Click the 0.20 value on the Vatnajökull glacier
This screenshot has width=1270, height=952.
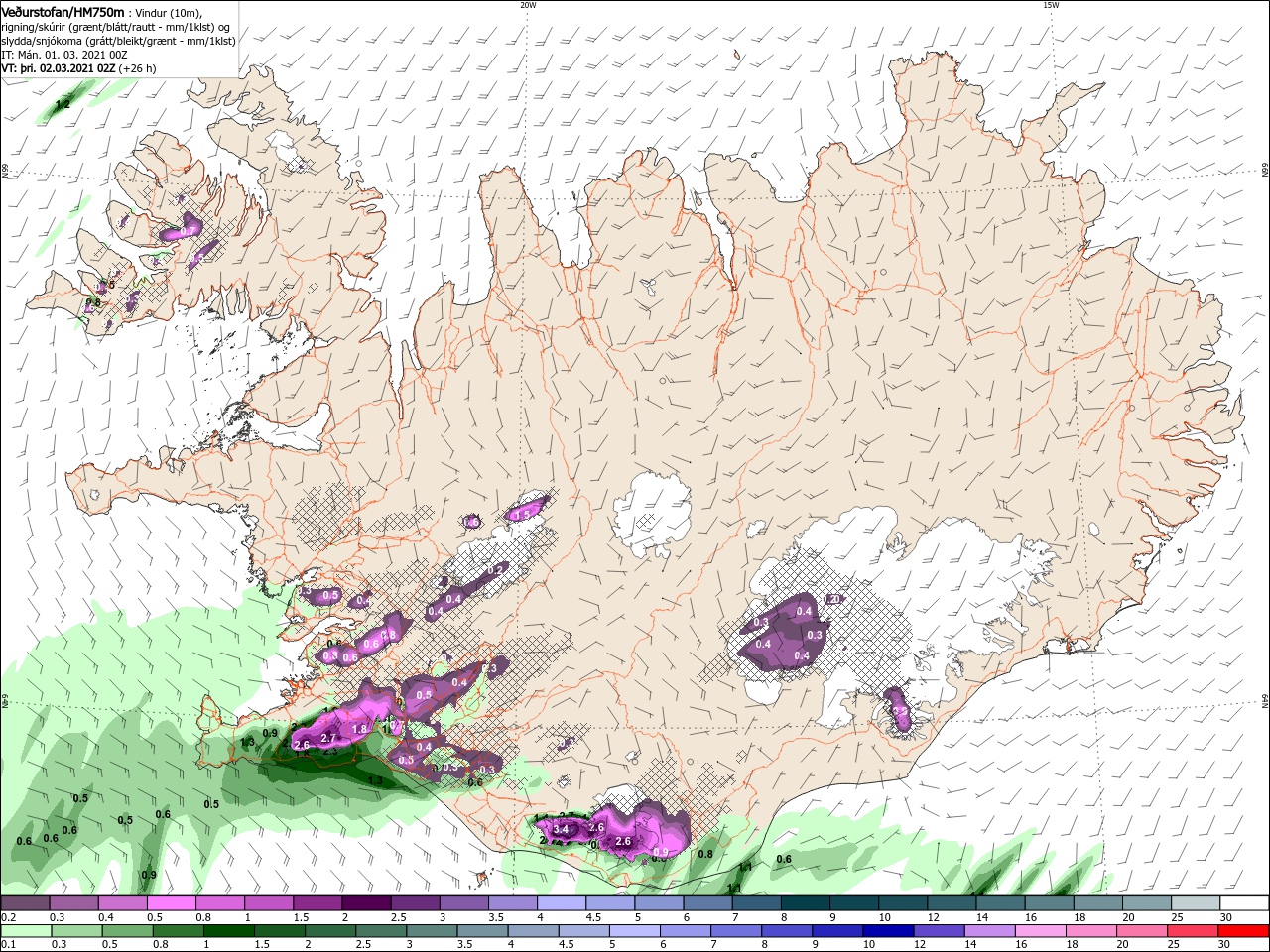833,599
